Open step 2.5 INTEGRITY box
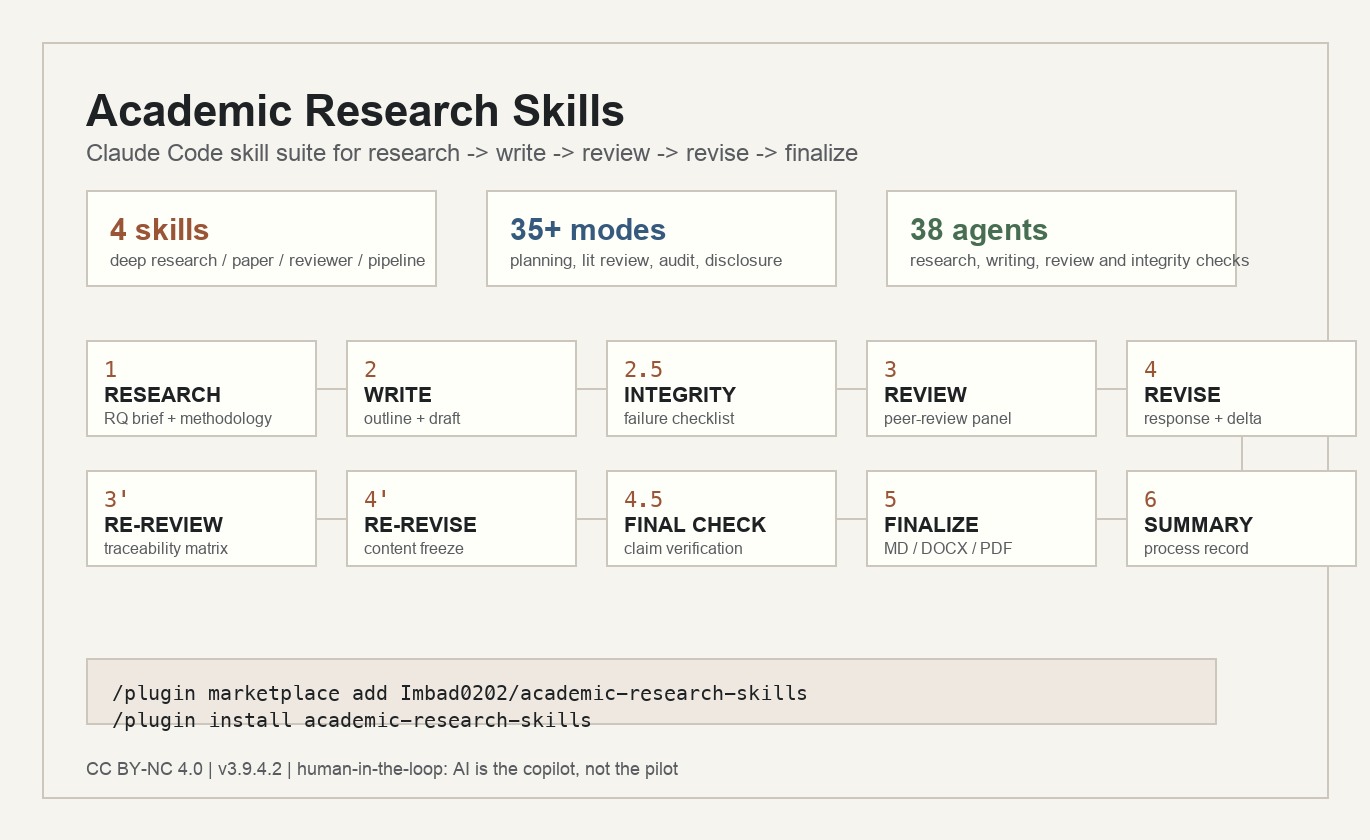The height and width of the screenshot is (840, 1370). tap(721, 388)
